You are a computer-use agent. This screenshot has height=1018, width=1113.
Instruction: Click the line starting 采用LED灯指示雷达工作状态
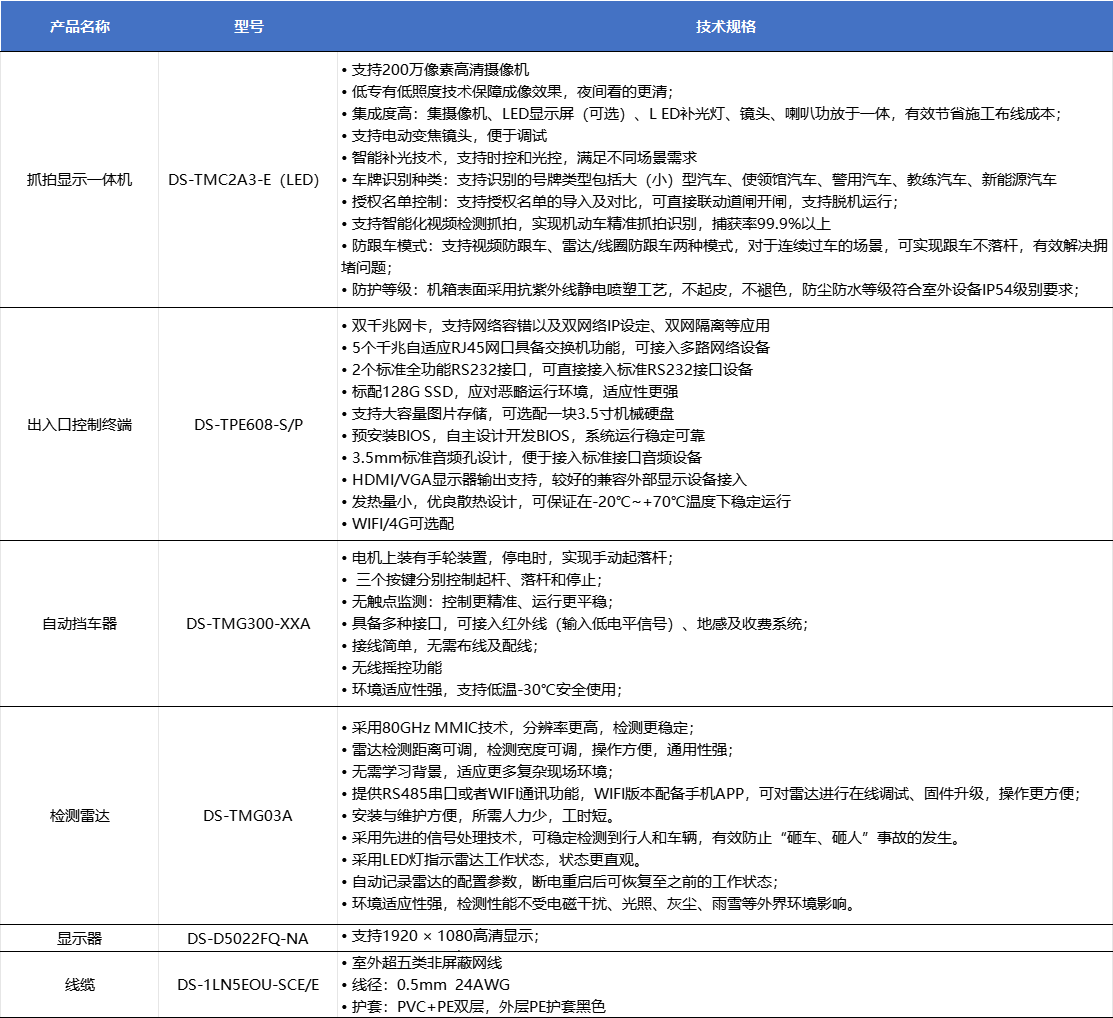(x=493, y=860)
